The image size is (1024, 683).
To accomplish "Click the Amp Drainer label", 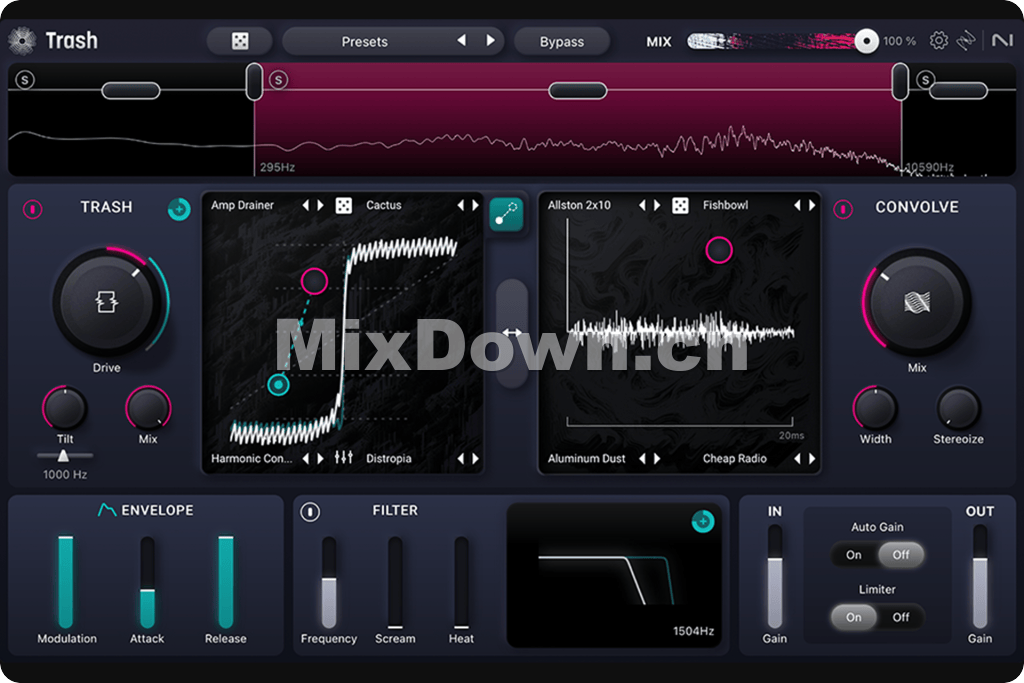I will tap(242, 205).
